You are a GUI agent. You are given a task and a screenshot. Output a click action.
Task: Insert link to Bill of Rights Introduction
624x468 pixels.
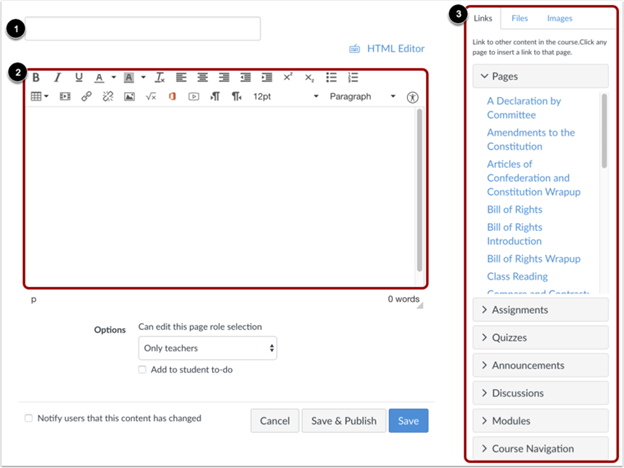click(x=515, y=234)
